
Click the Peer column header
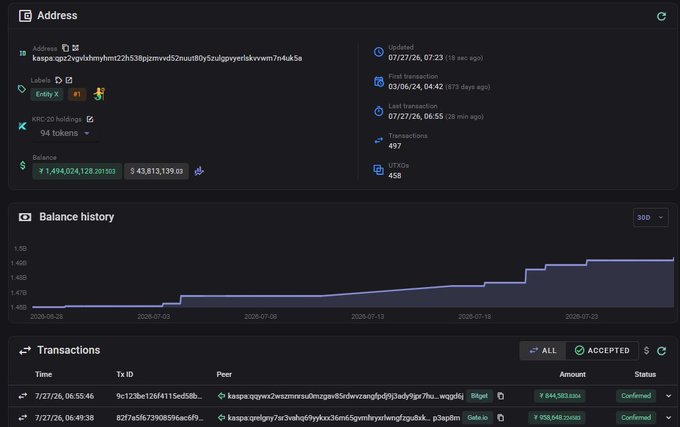pyautogui.click(x=224, y=374)
